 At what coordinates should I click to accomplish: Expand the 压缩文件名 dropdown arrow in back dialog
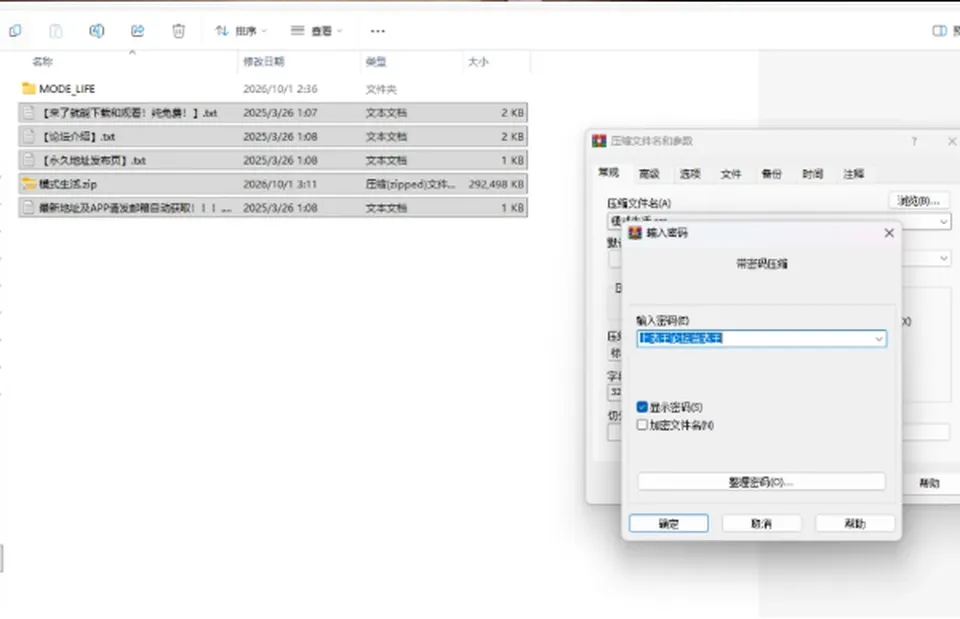click(943, 222)
